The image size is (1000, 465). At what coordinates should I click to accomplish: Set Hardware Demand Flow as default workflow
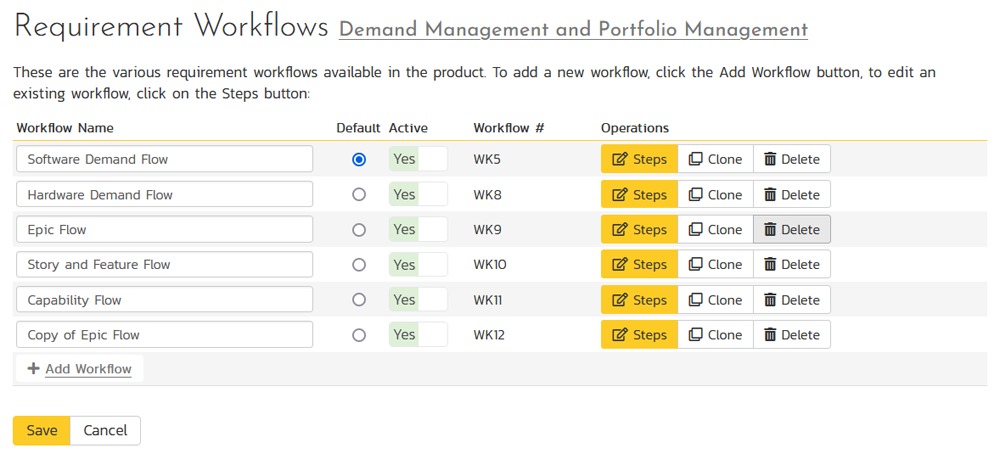tap(359, 195)
